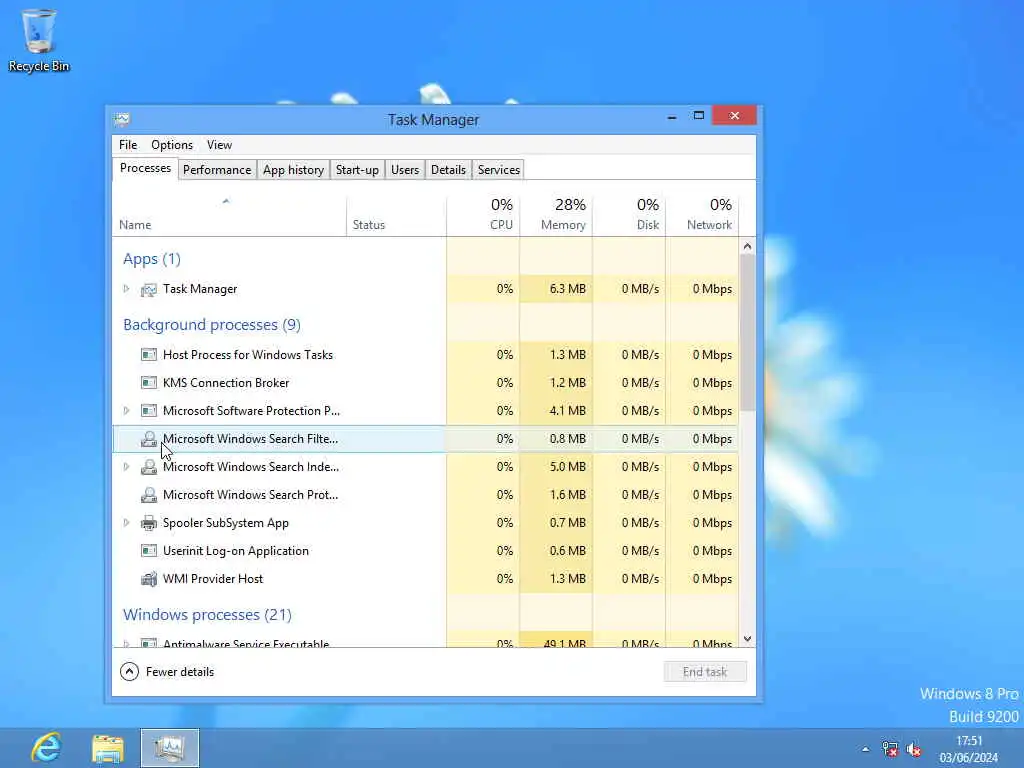
Task: Switch to the App history tab
Action: 293,170
